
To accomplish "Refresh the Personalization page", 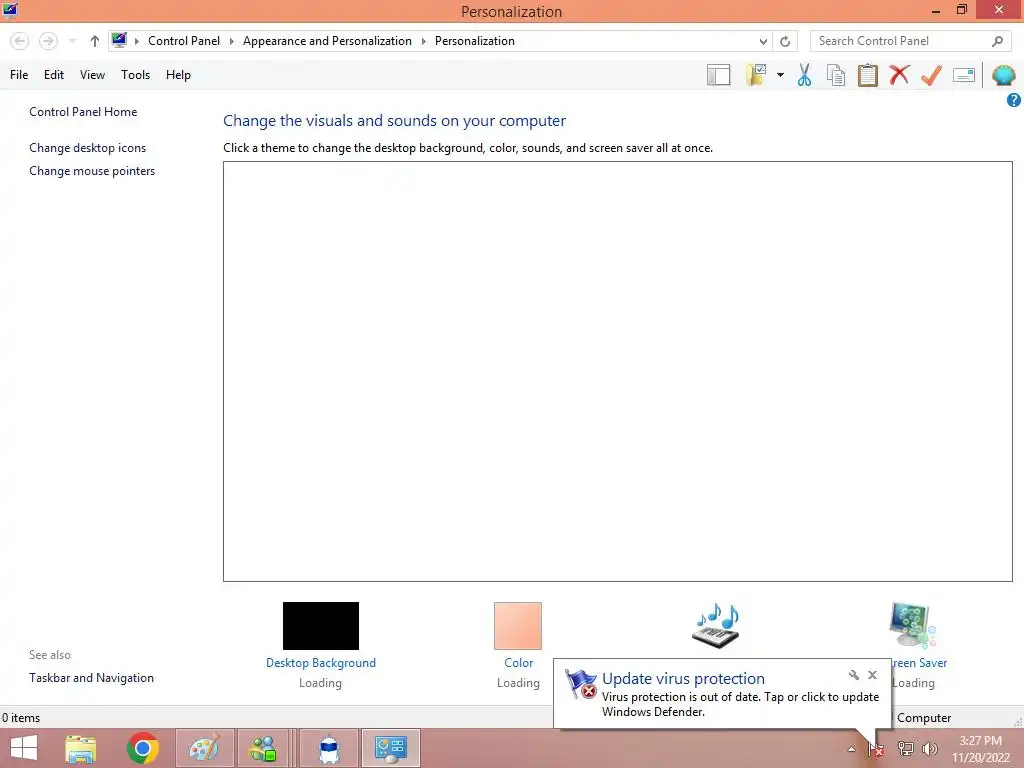I will click(785, 41).
